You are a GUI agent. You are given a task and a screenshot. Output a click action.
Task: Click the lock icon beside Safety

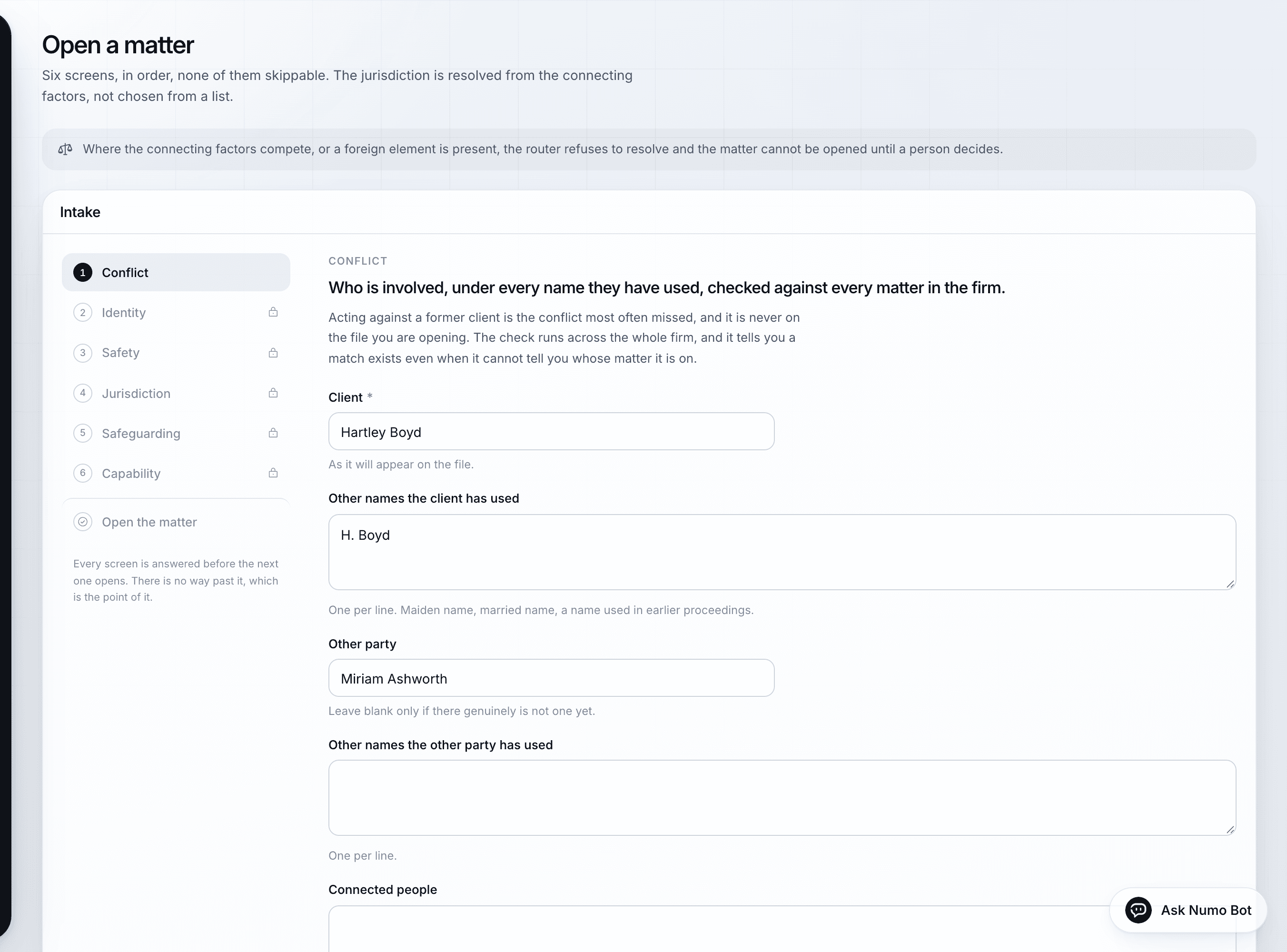point(273,352)
